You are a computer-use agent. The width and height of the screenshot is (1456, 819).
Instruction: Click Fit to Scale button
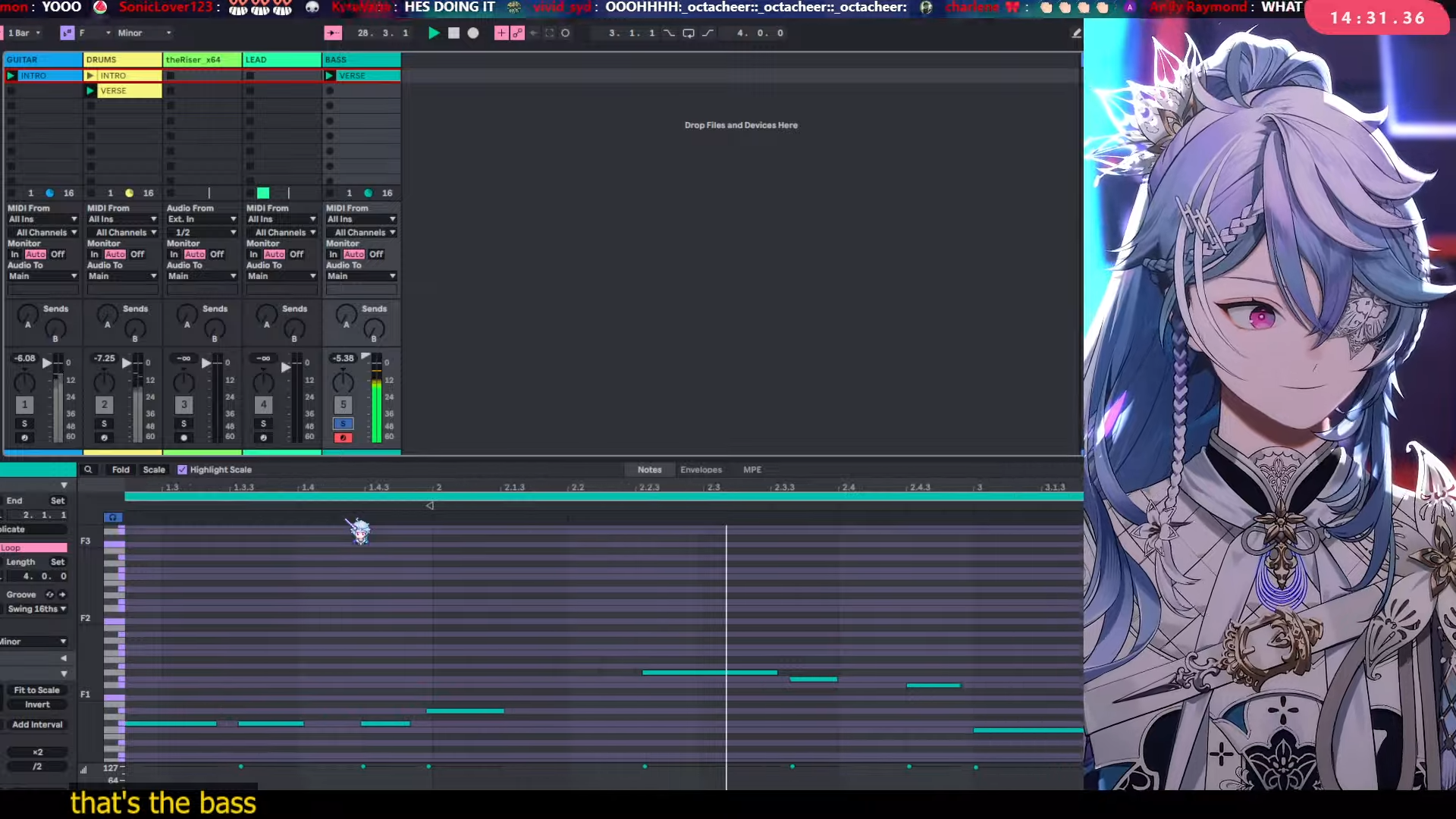(36, 691)
